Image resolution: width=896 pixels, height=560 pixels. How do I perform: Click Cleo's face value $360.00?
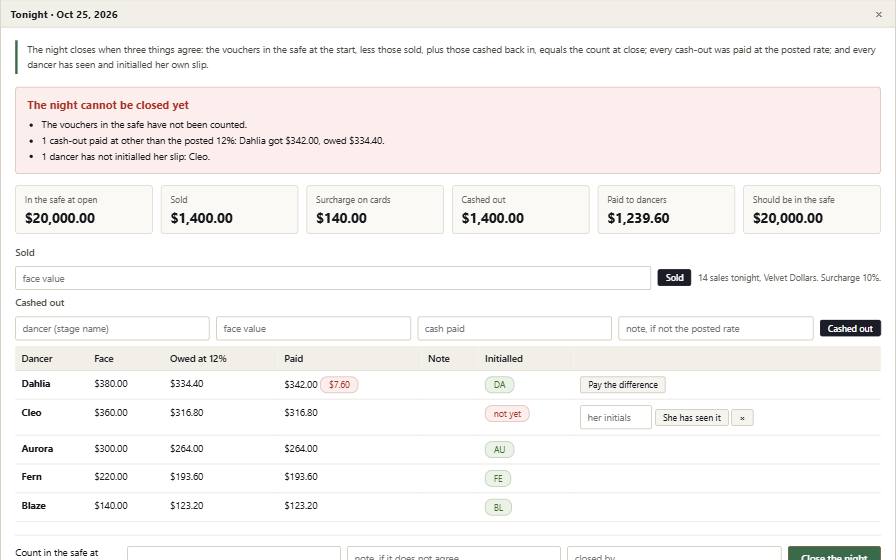coord(111,413)
